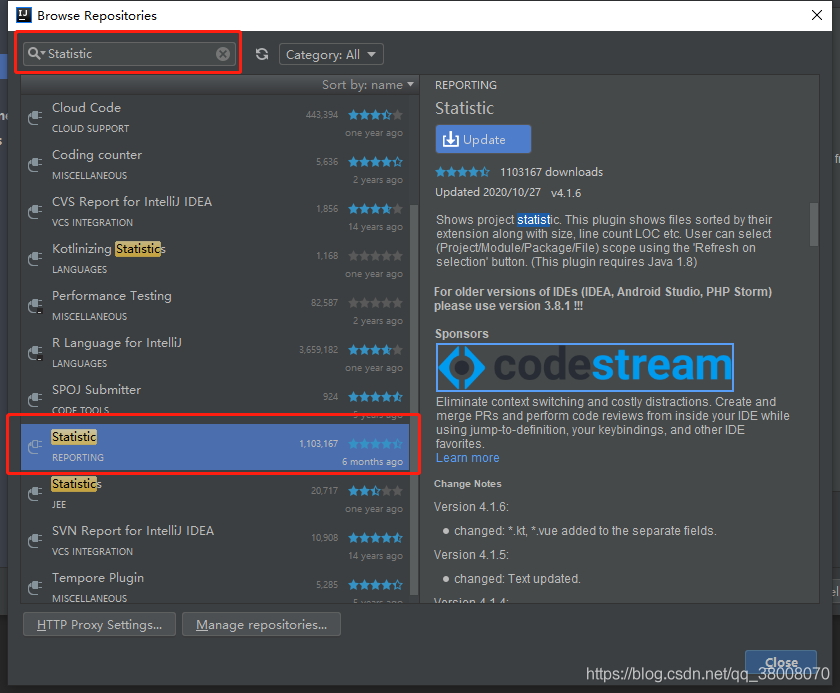Open the Category: All dropdown
Screen dimensions: 840x693
[331, 54]
